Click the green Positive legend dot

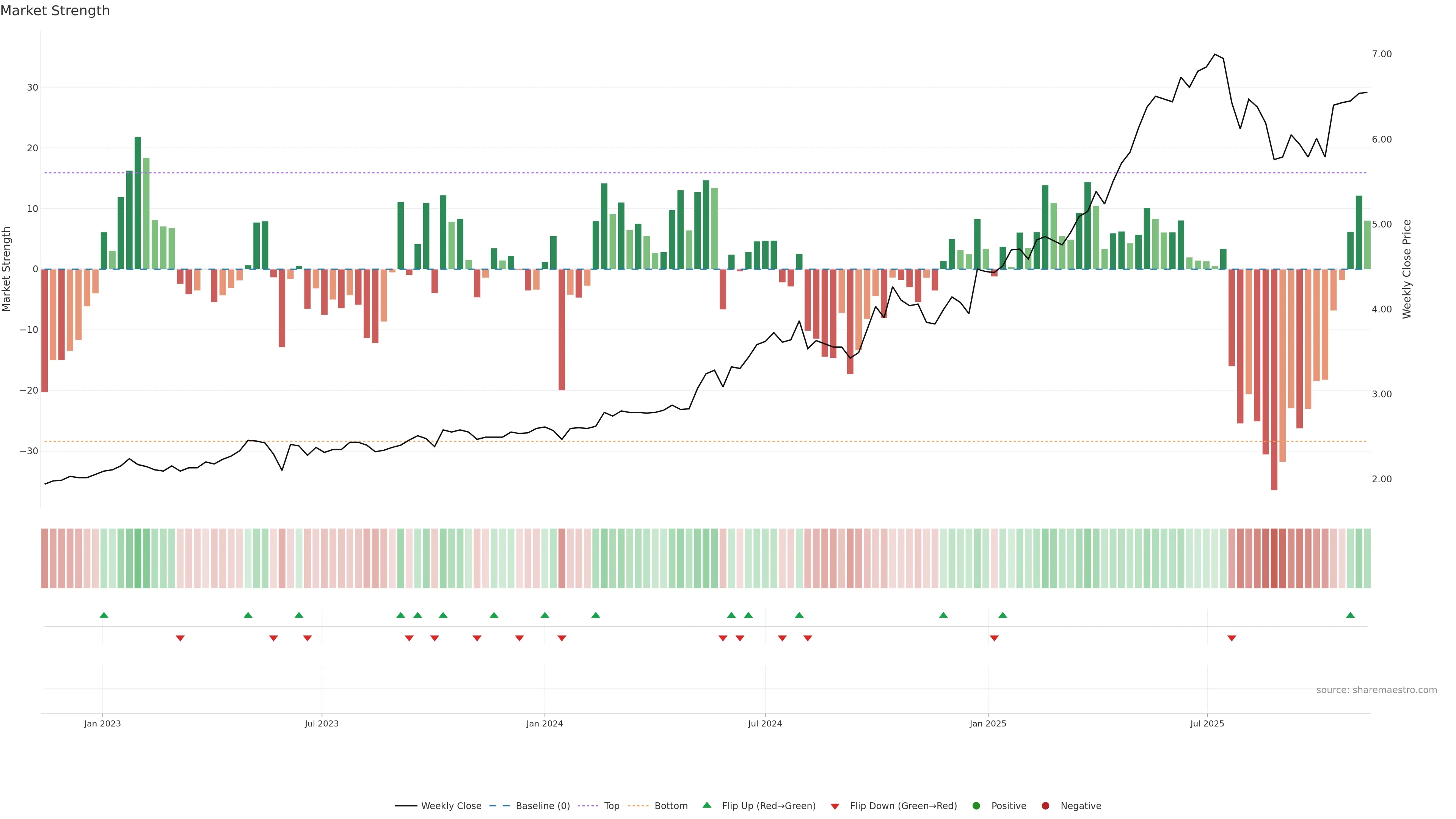click(x=976, y=805)
